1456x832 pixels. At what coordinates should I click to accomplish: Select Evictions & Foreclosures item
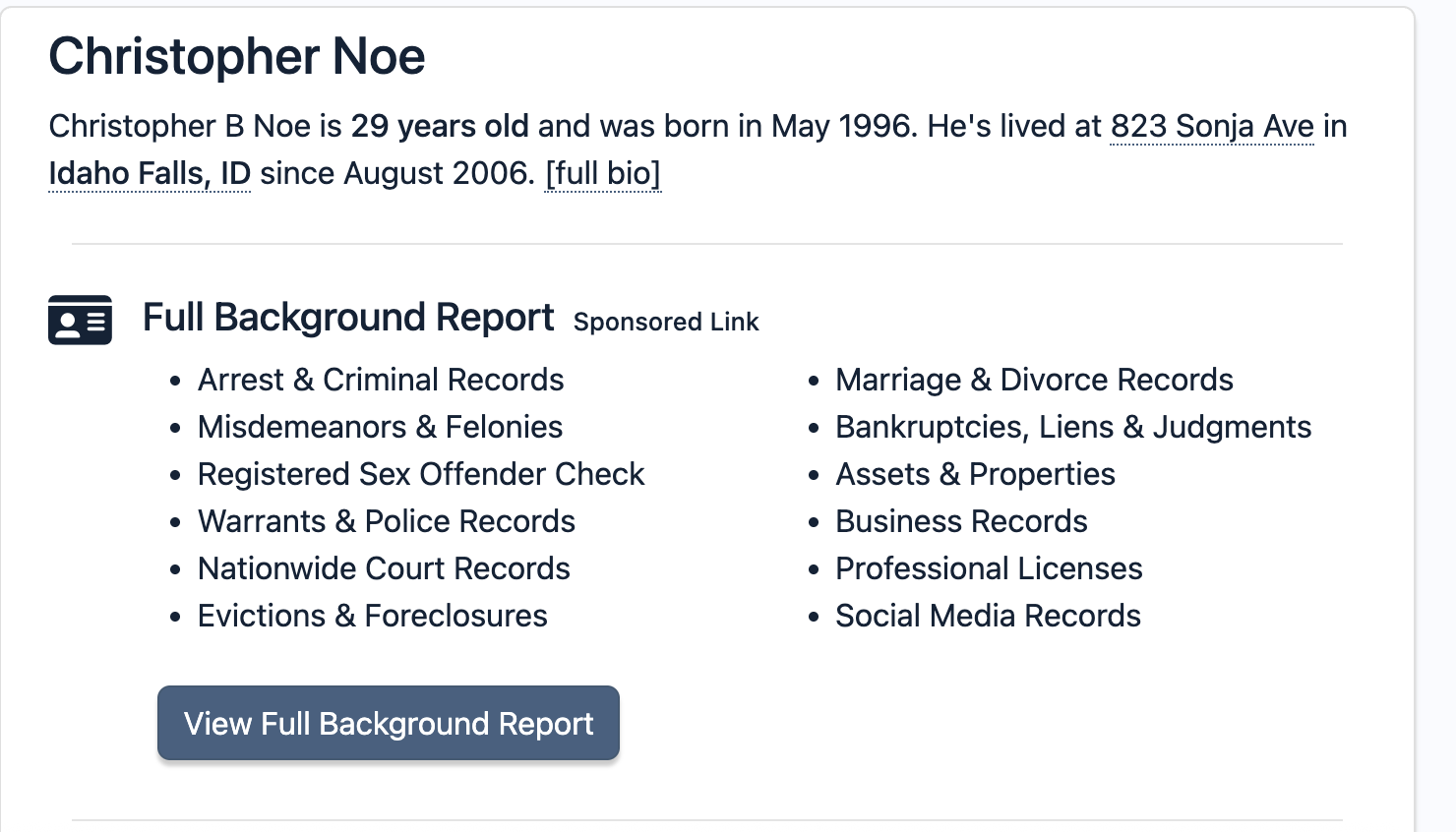tap(373, 617)
